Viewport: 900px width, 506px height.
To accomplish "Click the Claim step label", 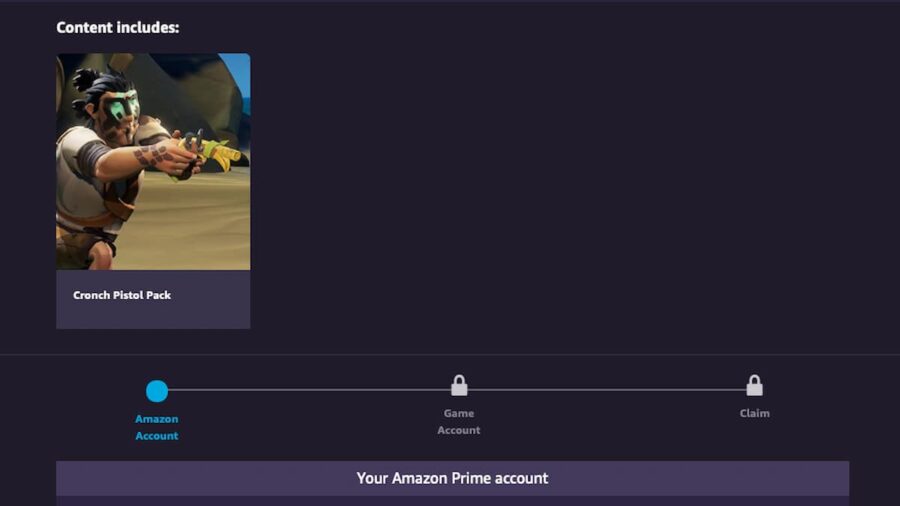I will [x=754, y=413].
